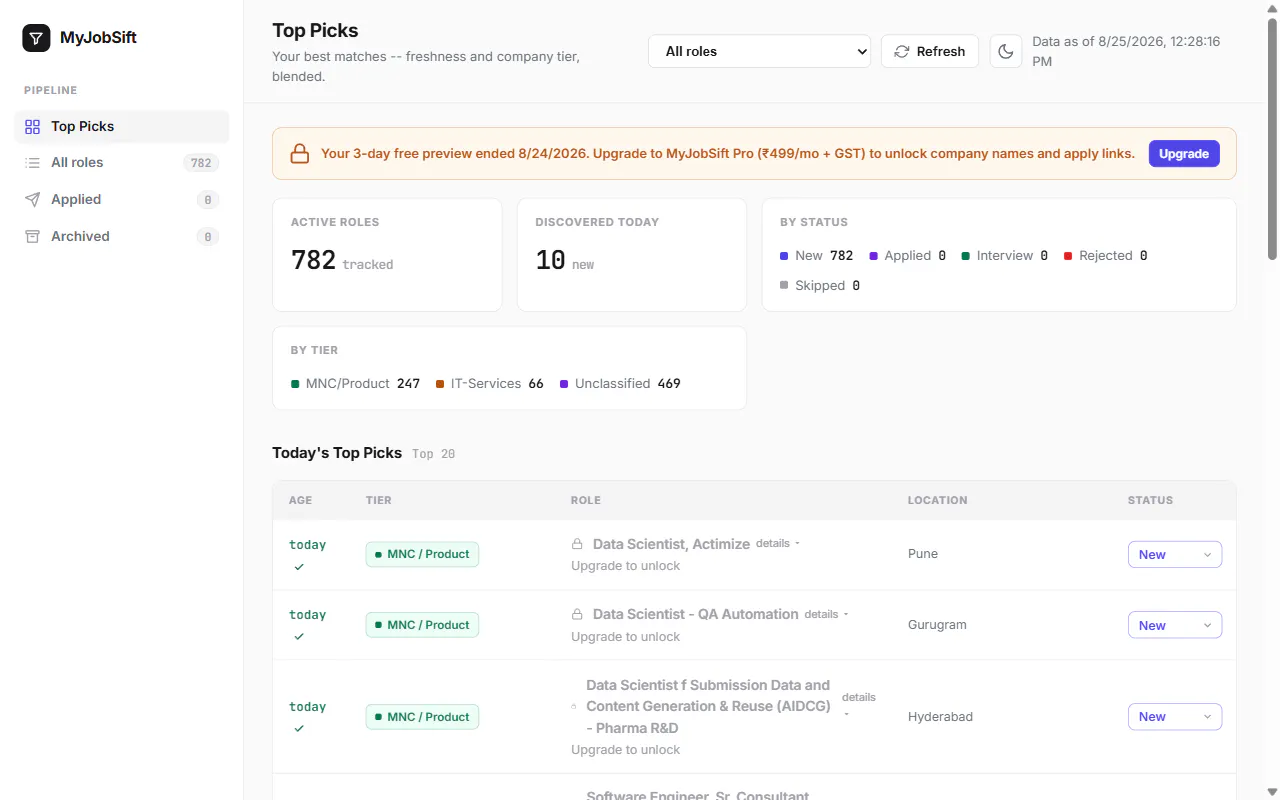Click the Skipped 0 status entry
The height and width of the screenshot is (800, 1280).
(820, 285)
